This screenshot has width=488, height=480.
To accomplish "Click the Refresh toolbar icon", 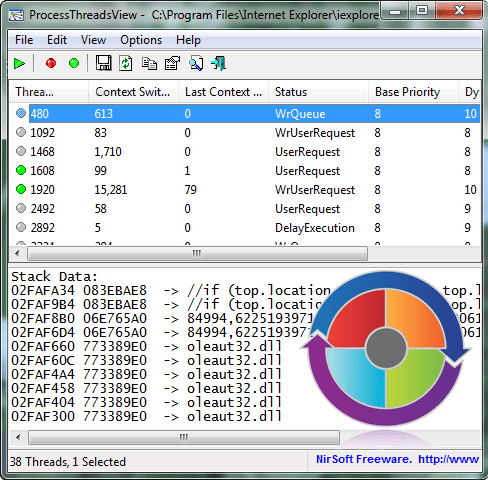I will [126, 63].
